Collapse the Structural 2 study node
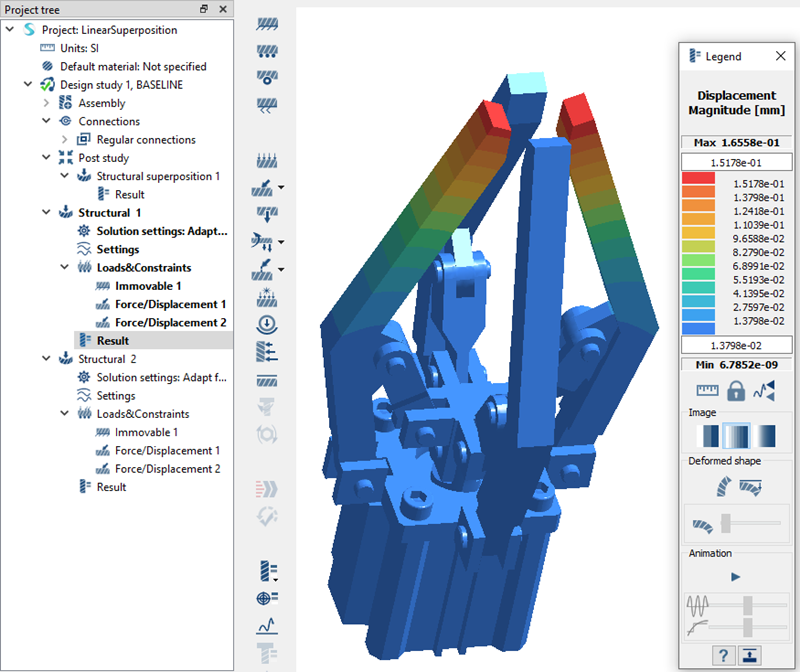Viewport: 800px width, 672px height. click(x=47, y=359)
